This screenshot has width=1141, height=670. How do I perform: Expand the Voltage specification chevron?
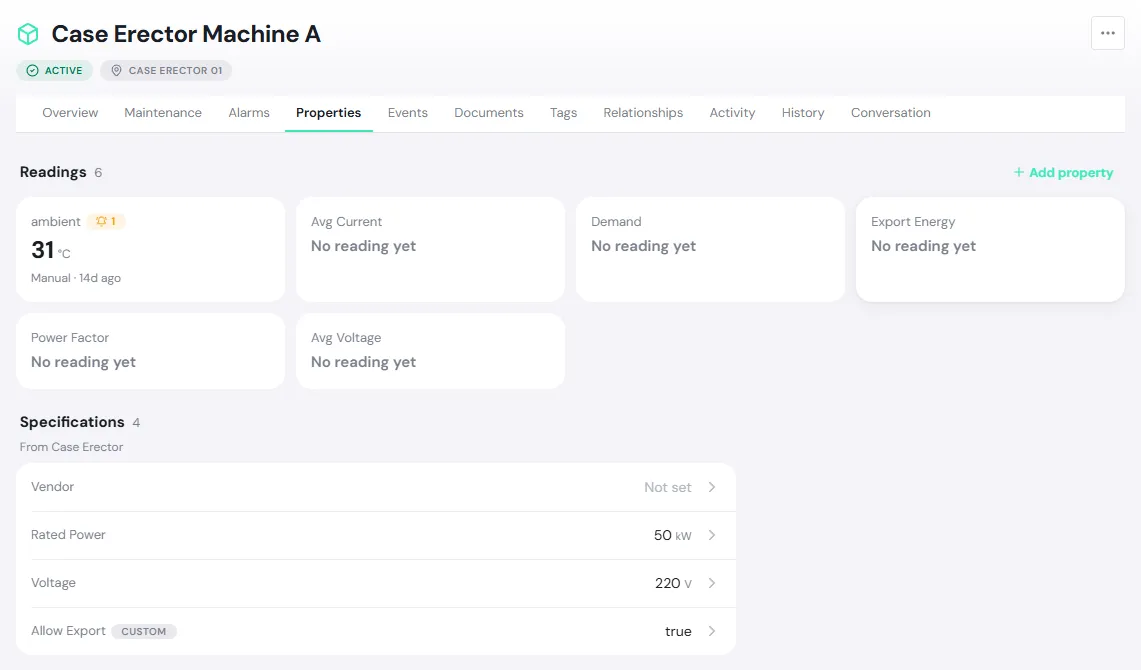point(712,583)
